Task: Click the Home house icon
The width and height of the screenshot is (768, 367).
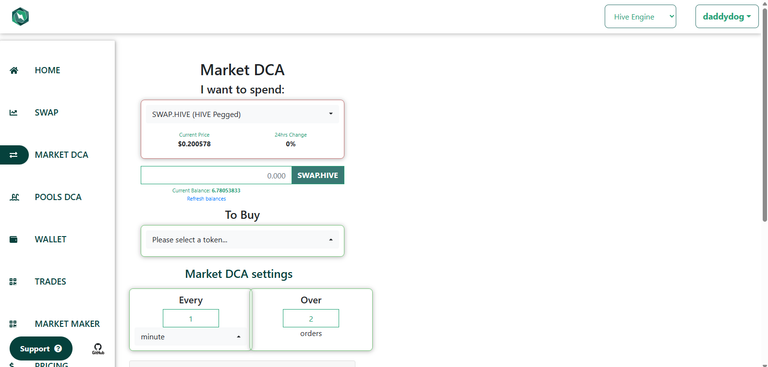Action: [x=14, y=71]
